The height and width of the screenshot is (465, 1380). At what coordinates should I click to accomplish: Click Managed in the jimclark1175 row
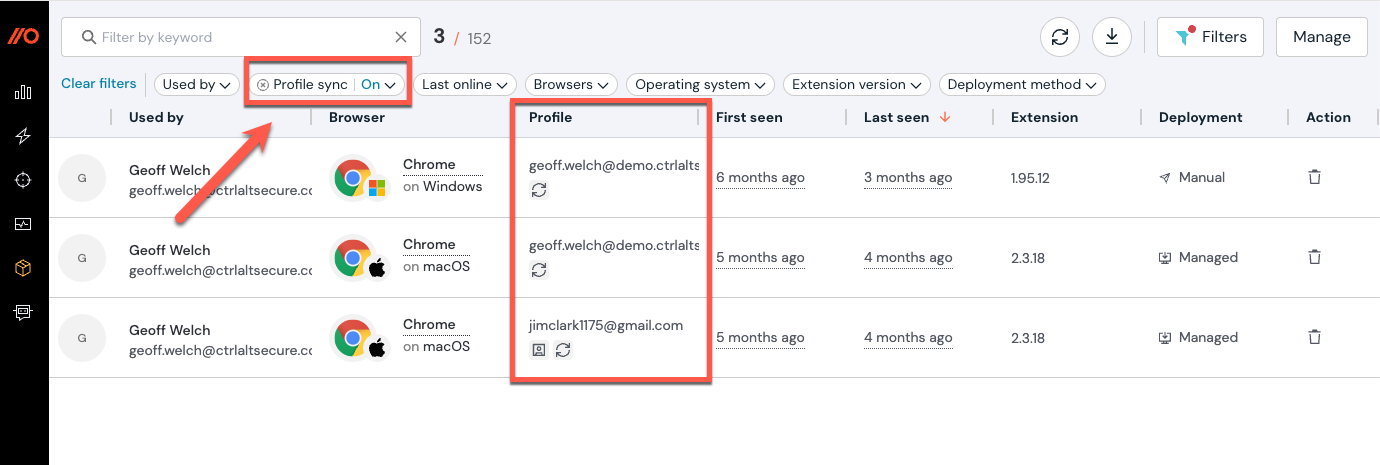(1198, 337)
